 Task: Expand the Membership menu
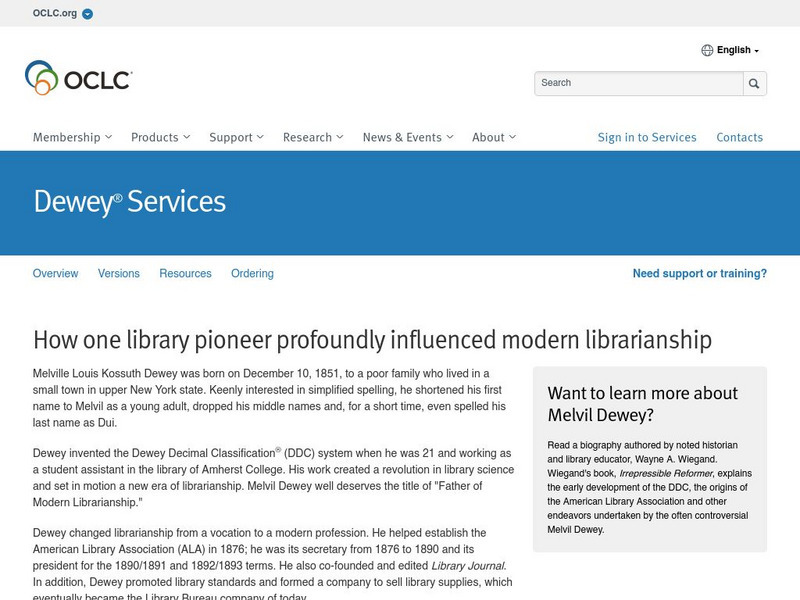pyautogui.click(x=72, y=137)
